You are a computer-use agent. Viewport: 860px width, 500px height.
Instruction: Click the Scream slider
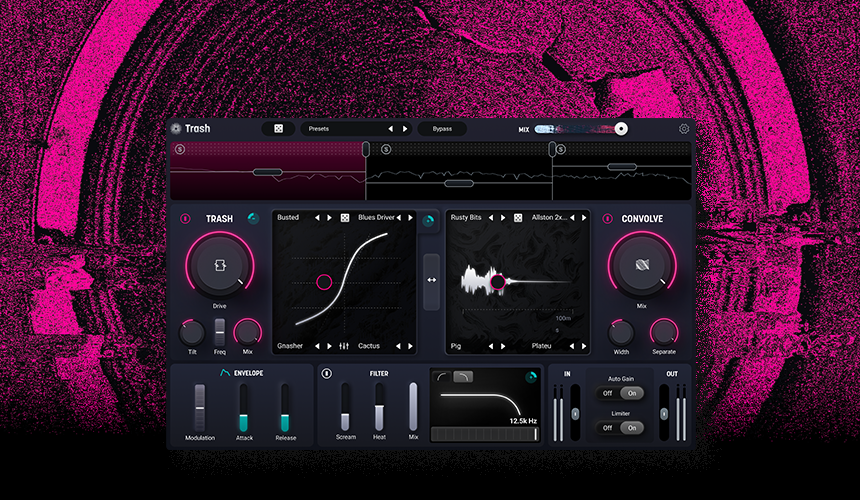(x=345, y=407)
